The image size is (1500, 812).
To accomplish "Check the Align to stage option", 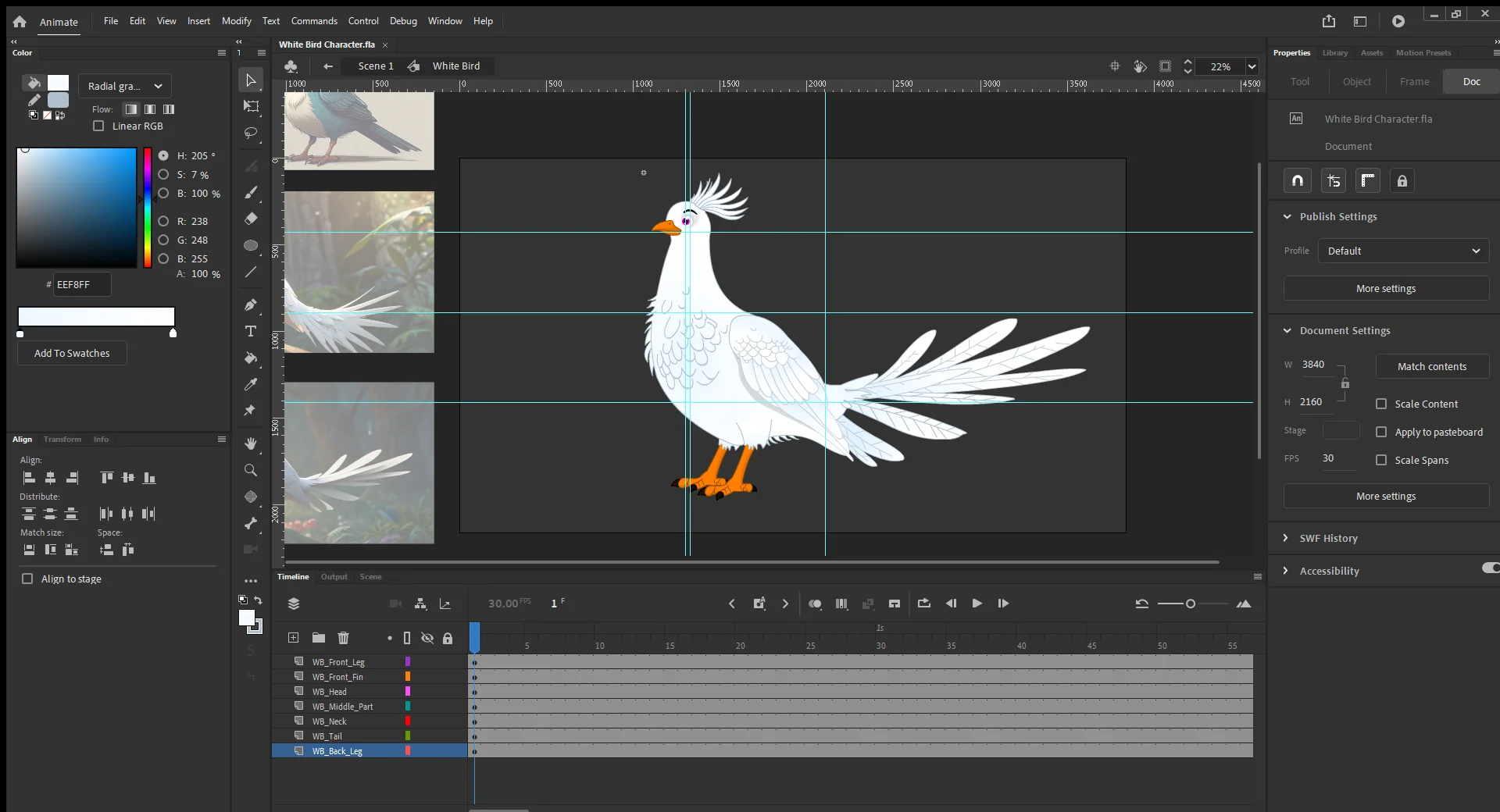I will 27,579.
